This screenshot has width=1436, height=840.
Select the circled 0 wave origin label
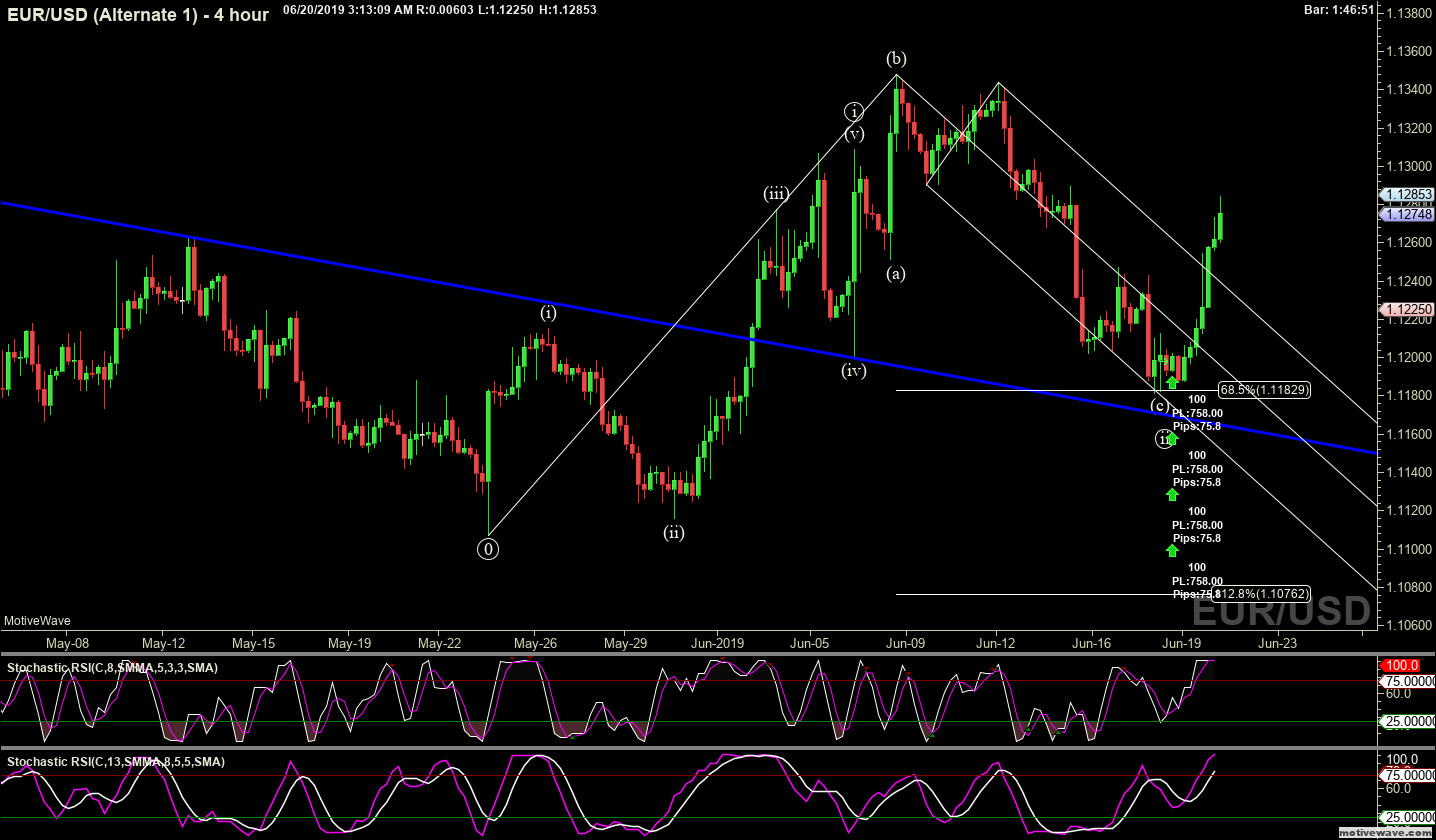[488, 548]
